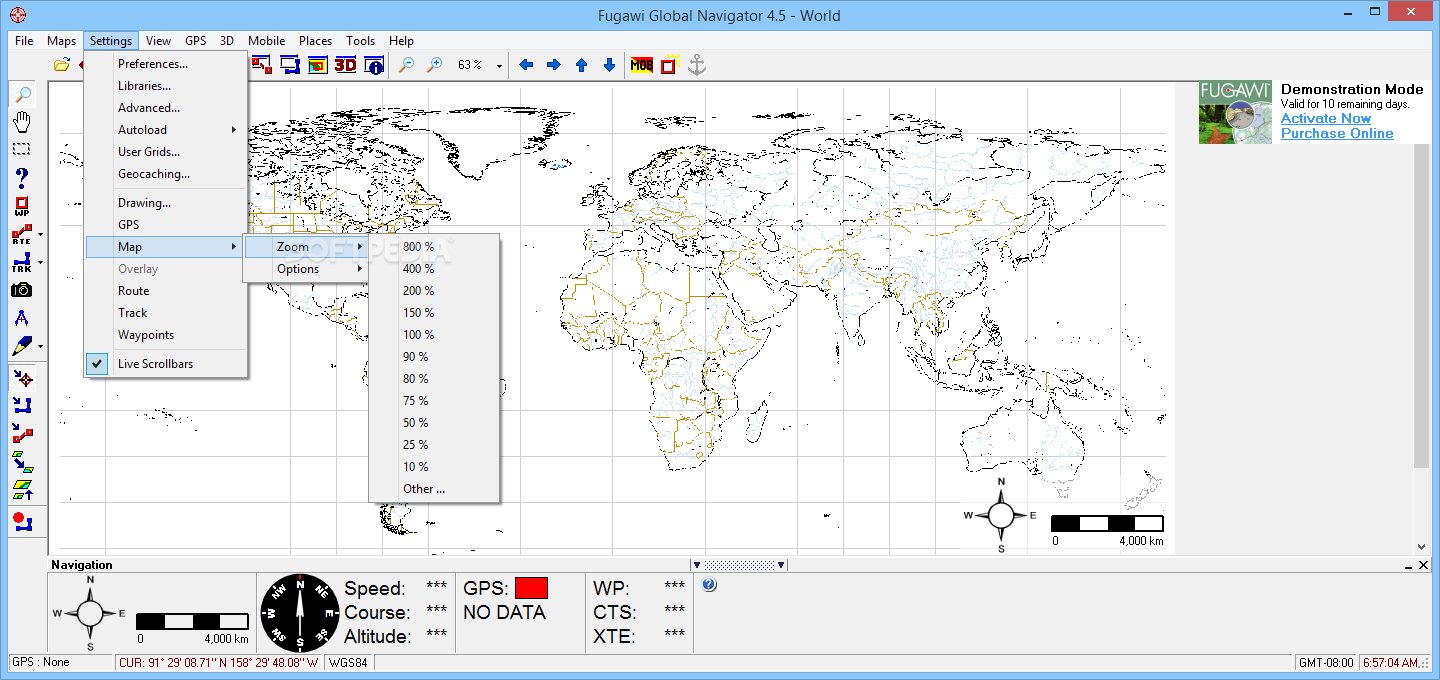
Task: Minimize the Navigation panel
Action: [x=1406, y=565]
